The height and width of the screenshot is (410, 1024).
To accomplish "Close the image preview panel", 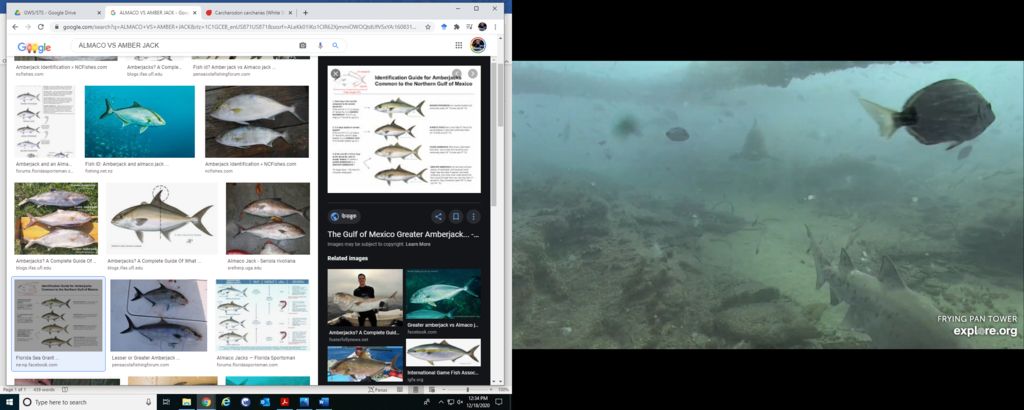I will [x=336, y=74].
